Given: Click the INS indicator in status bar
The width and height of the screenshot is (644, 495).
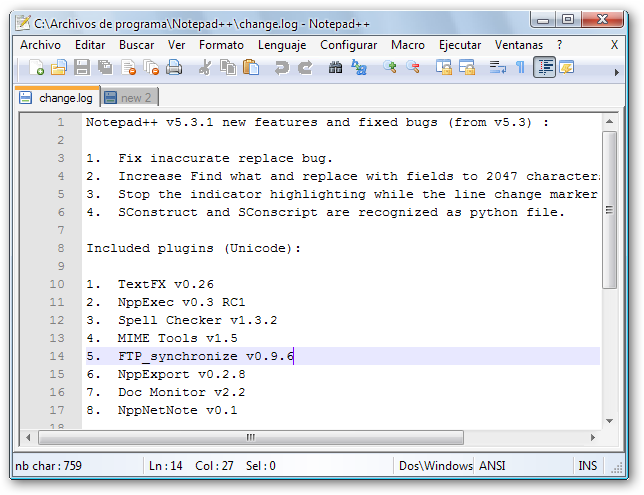Looking at the screenshot, I should [x=587, y=466].
